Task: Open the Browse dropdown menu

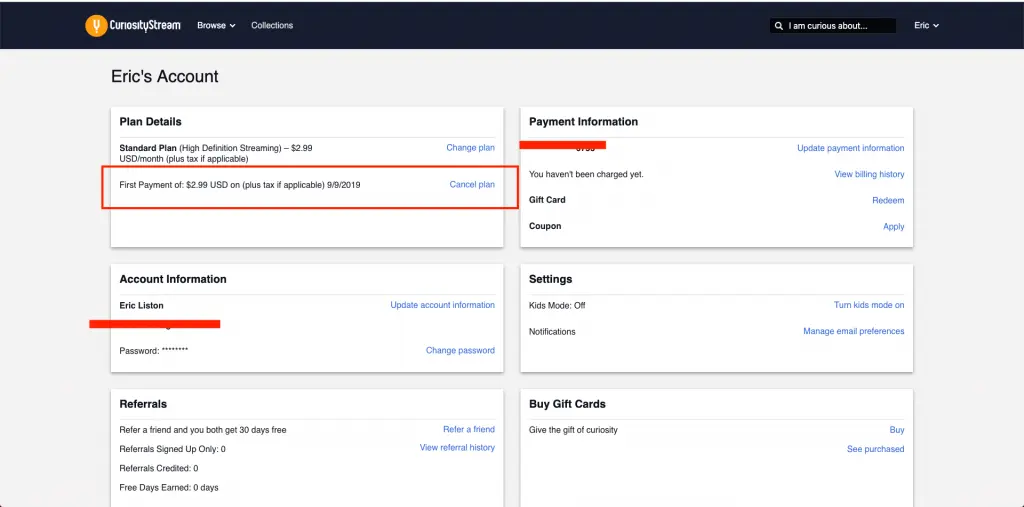Action: 216,25
